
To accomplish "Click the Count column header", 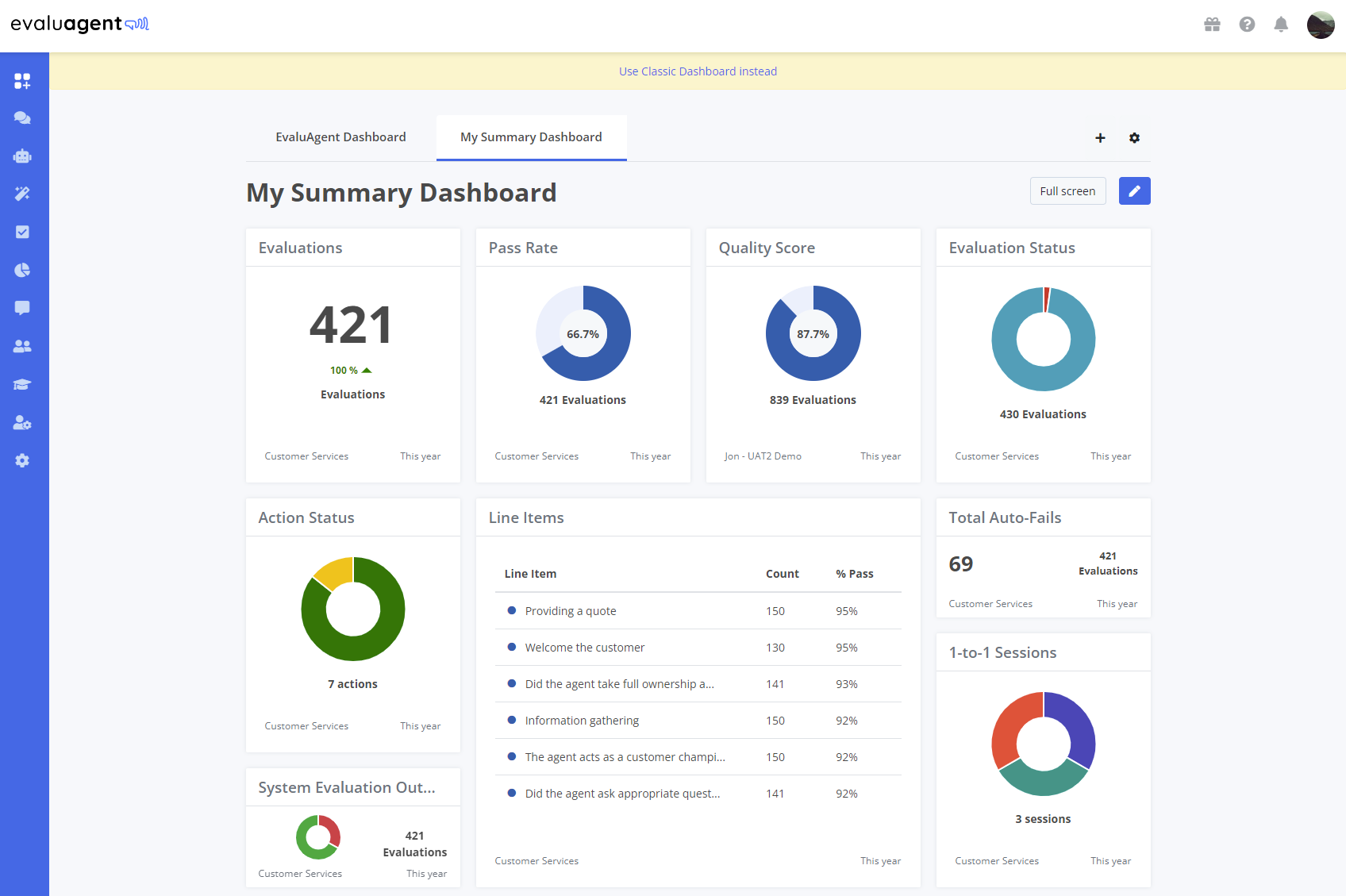I will pos(782,574).
